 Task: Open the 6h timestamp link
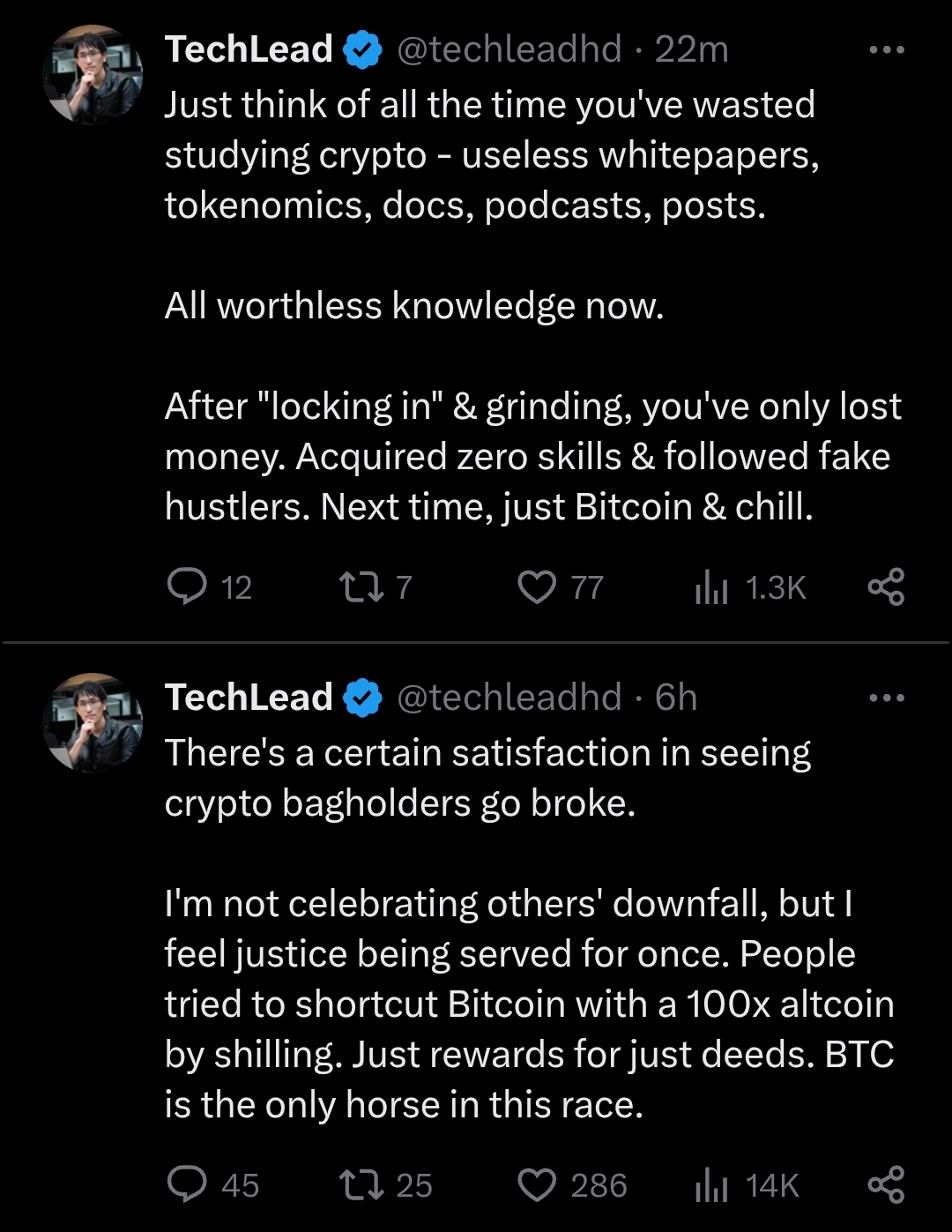pos(676,698)
